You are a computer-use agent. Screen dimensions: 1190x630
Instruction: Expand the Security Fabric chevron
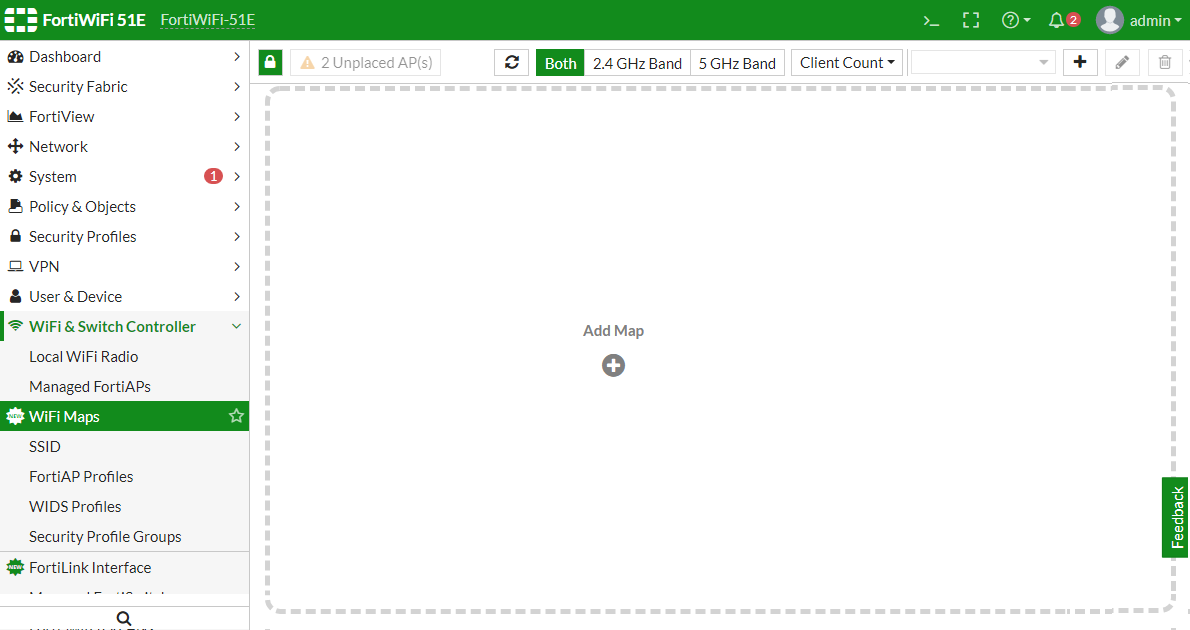pos(237,87)
